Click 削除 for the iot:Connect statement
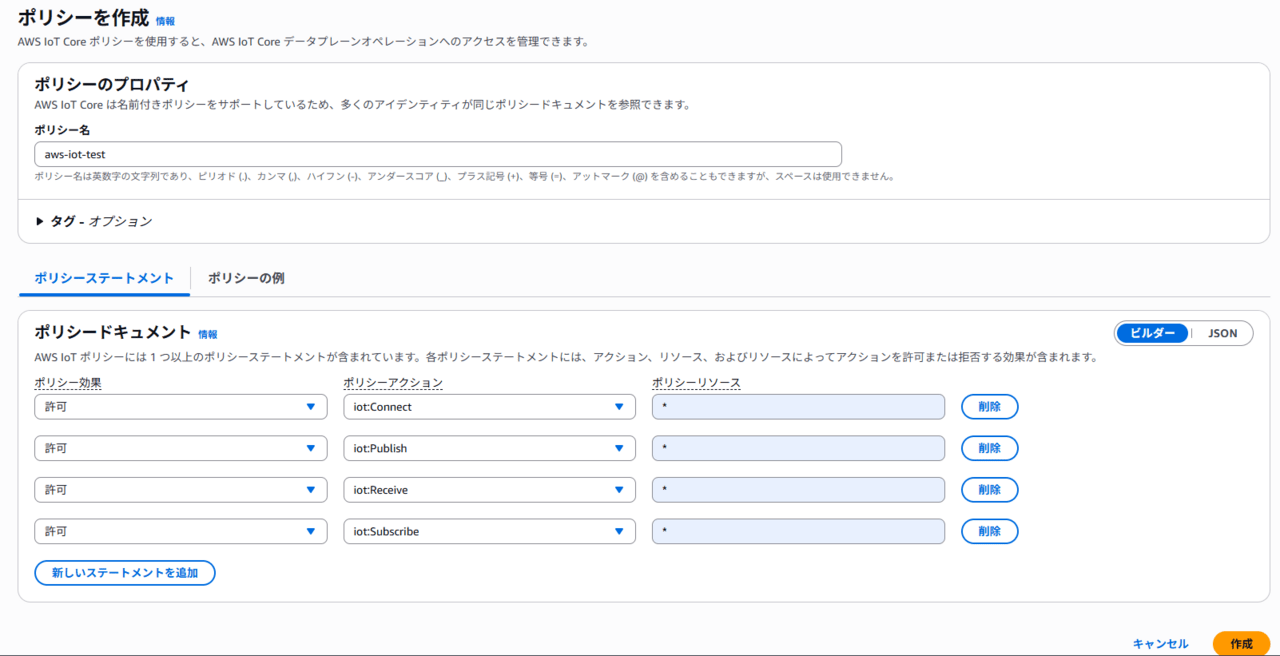 coord(989,407)
